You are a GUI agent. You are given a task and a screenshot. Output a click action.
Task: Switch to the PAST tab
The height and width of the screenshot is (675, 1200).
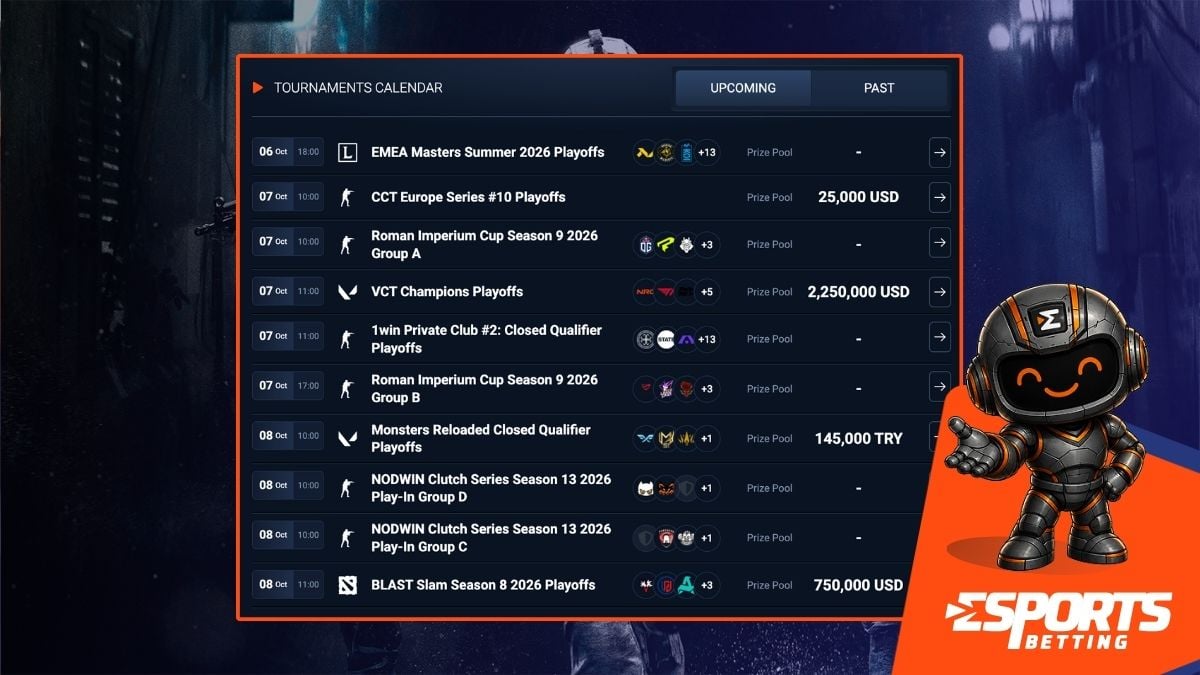pyautogui.click(x=879, y=88)
